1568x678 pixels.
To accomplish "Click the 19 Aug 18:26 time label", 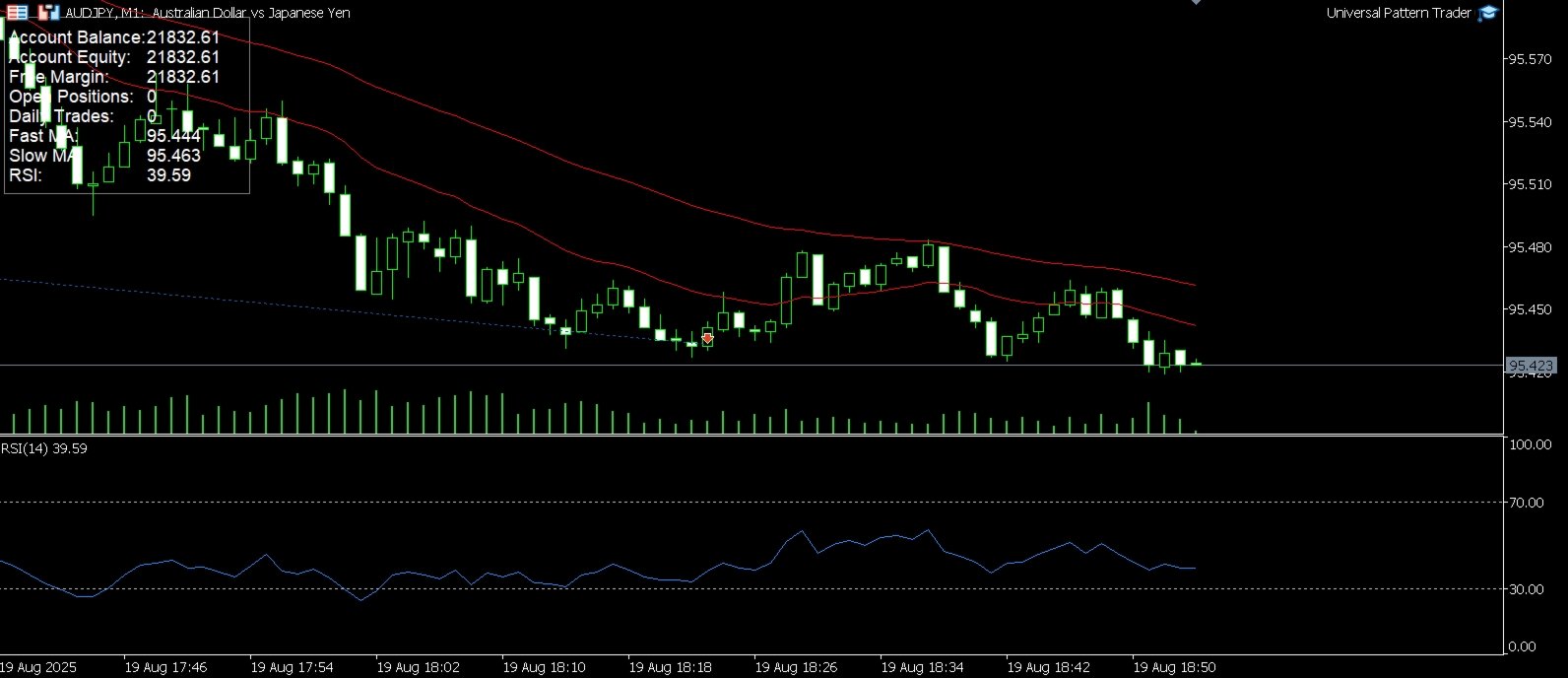I will (x=796, y=667).
